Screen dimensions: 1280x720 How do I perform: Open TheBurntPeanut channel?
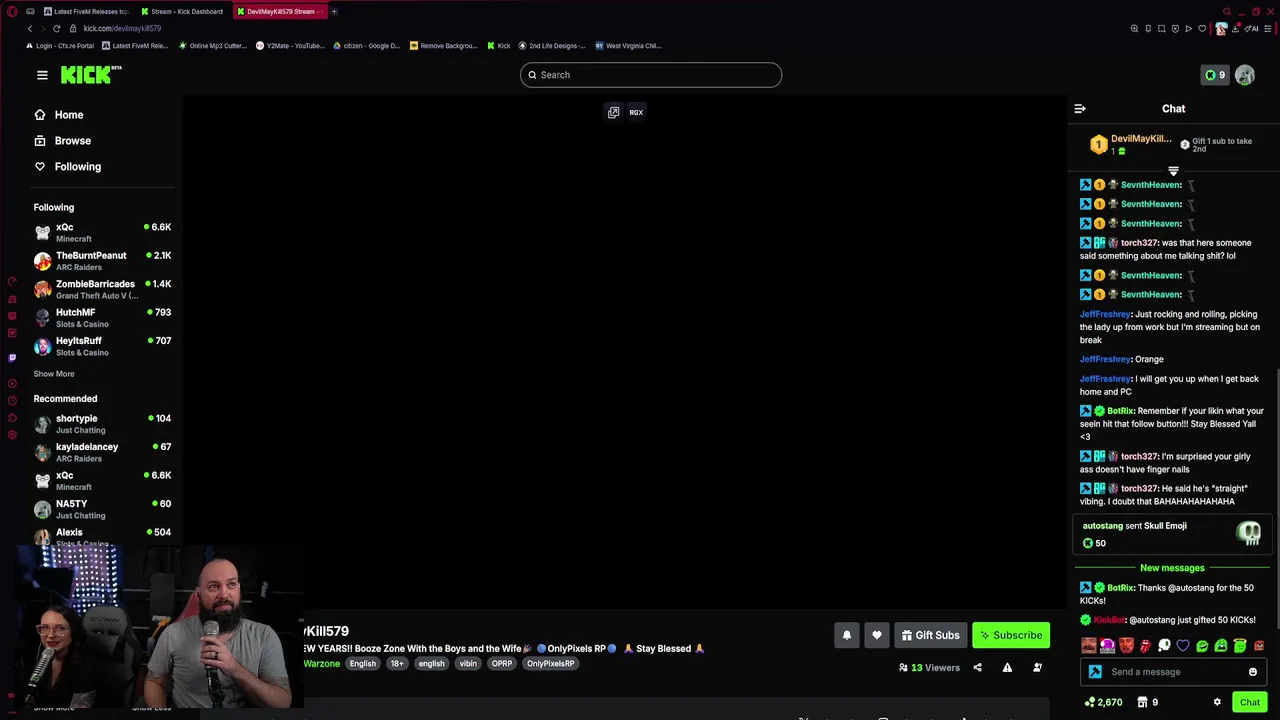point(102,261)
